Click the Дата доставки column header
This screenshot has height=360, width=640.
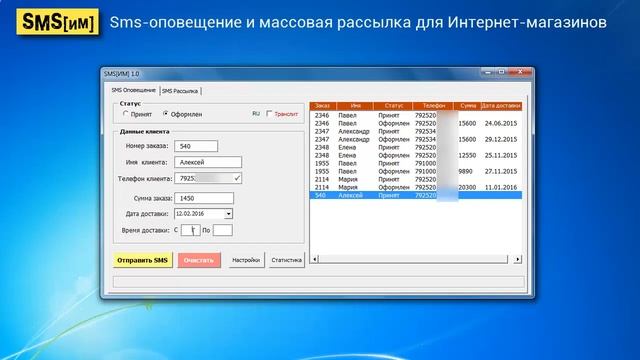tap(501, 106)
